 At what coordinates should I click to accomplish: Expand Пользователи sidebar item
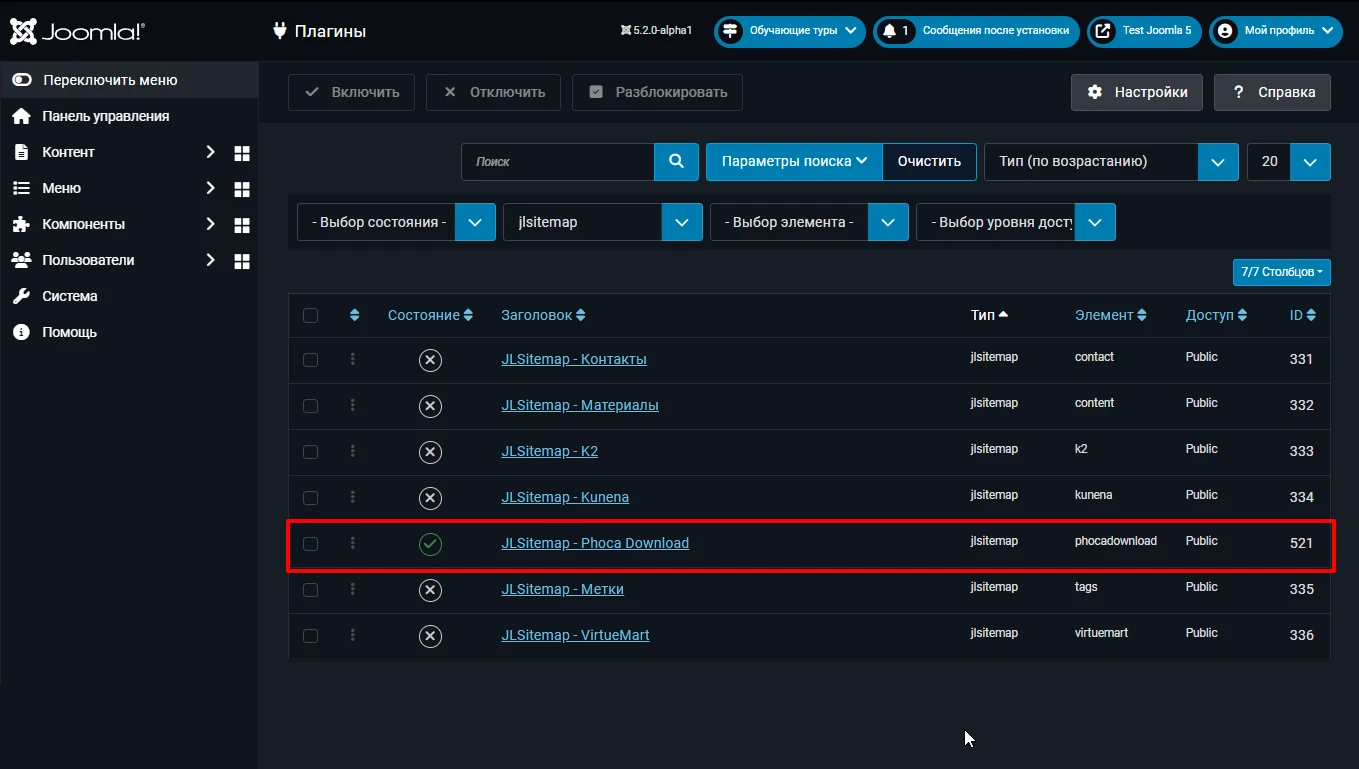pyautogui.click(x=210, y=260)
